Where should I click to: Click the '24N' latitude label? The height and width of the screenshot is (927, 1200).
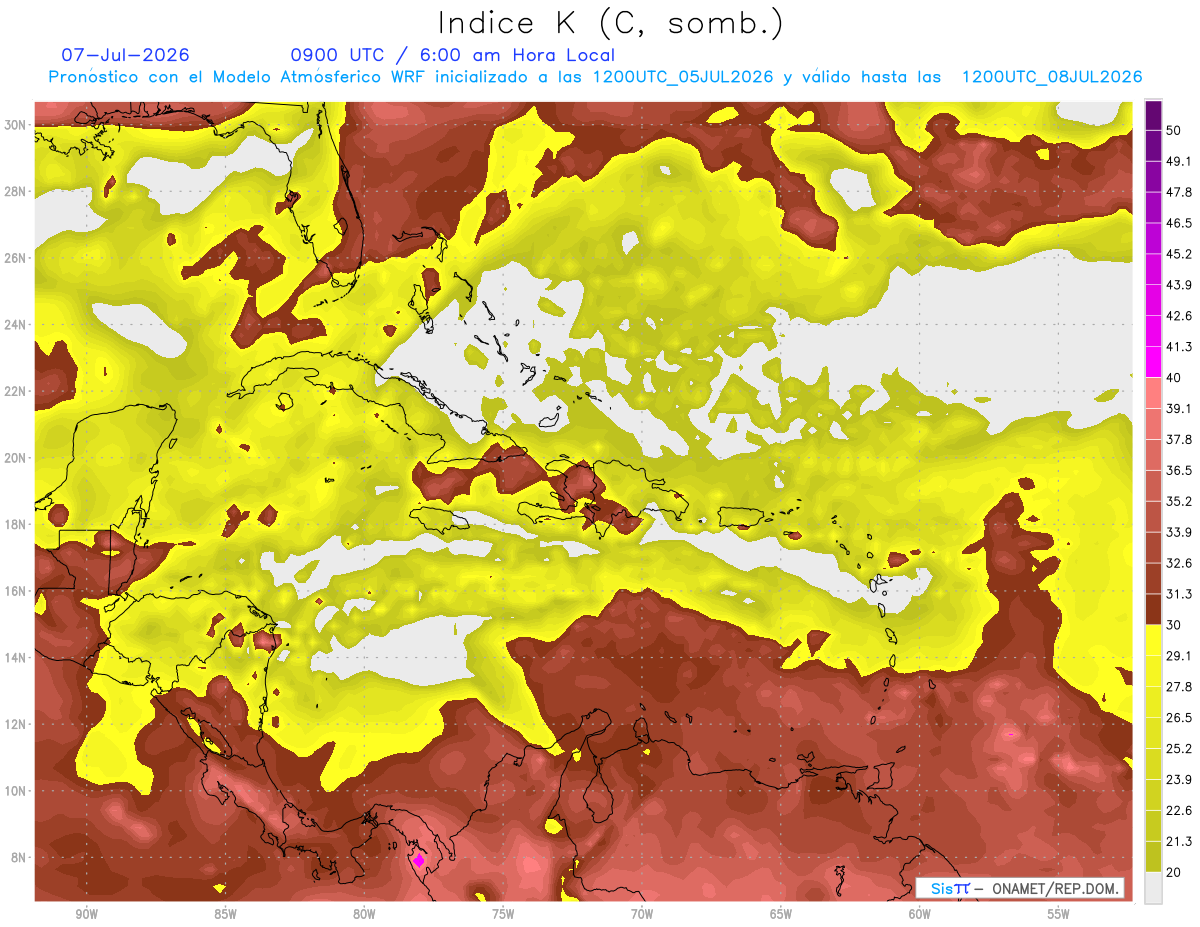click(x=16, y=325)
